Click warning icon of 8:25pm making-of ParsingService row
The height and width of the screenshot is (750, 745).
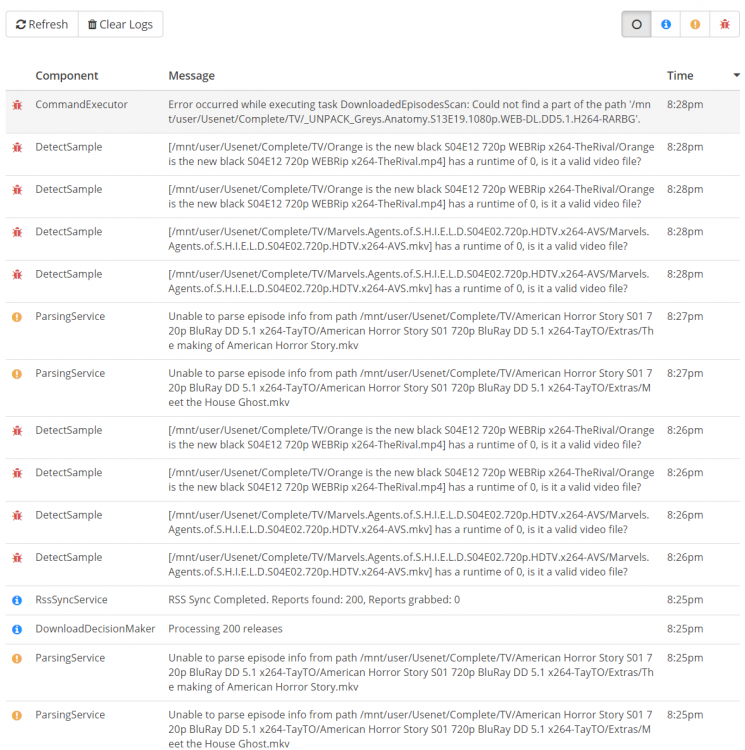[x=17, y=659]
